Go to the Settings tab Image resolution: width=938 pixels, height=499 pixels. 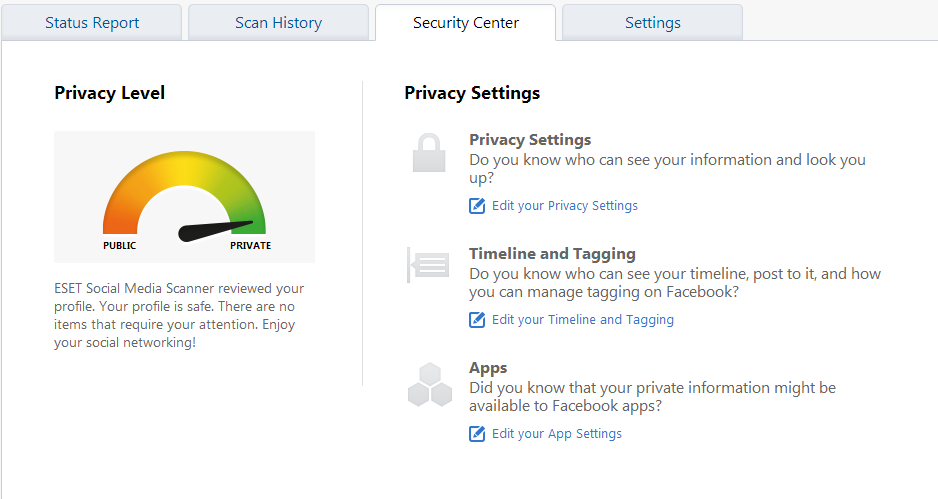652,23
